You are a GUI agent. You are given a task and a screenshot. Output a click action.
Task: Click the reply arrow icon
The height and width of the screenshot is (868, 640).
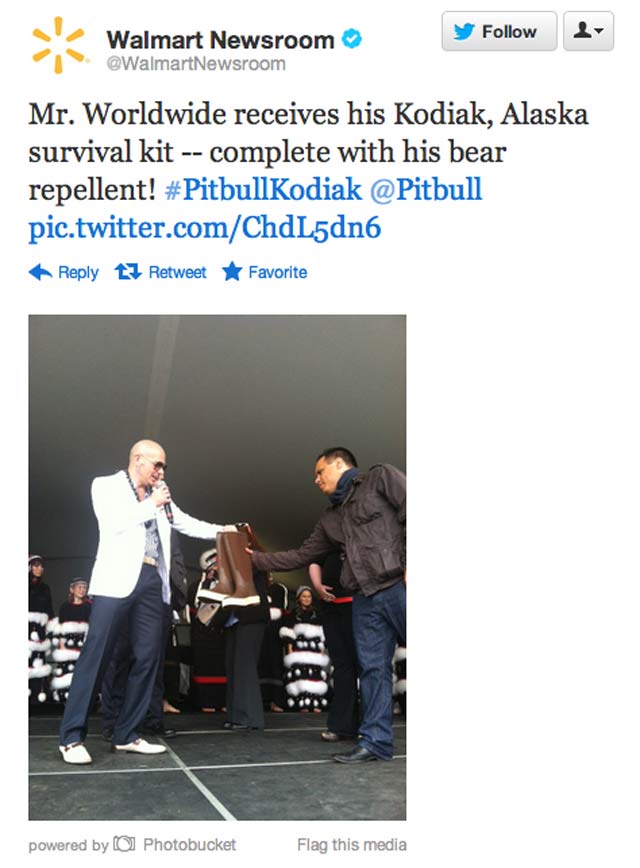[x=40, y=272]
